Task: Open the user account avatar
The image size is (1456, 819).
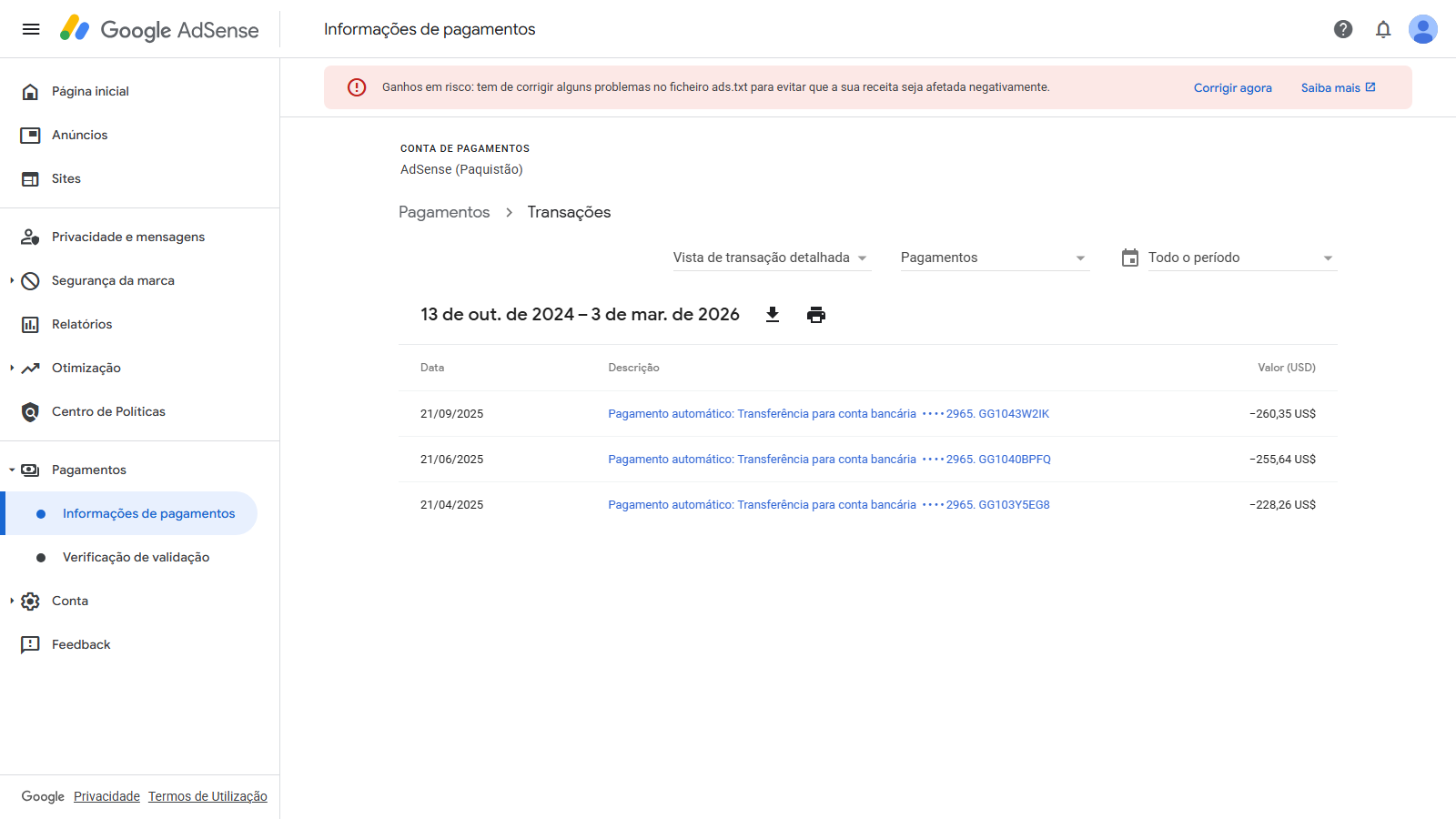Action: tap(1422, 29)
